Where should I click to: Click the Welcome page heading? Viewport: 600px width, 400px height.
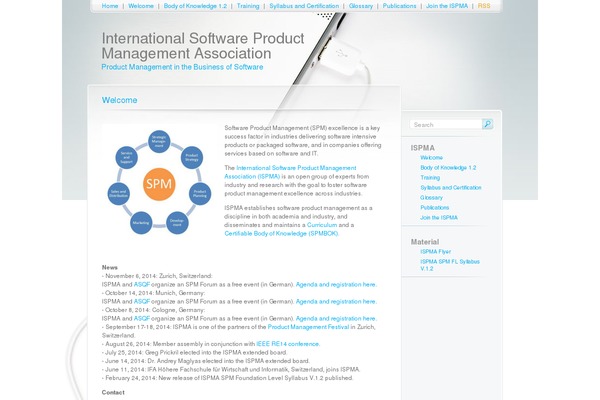[x=119, y=100]
